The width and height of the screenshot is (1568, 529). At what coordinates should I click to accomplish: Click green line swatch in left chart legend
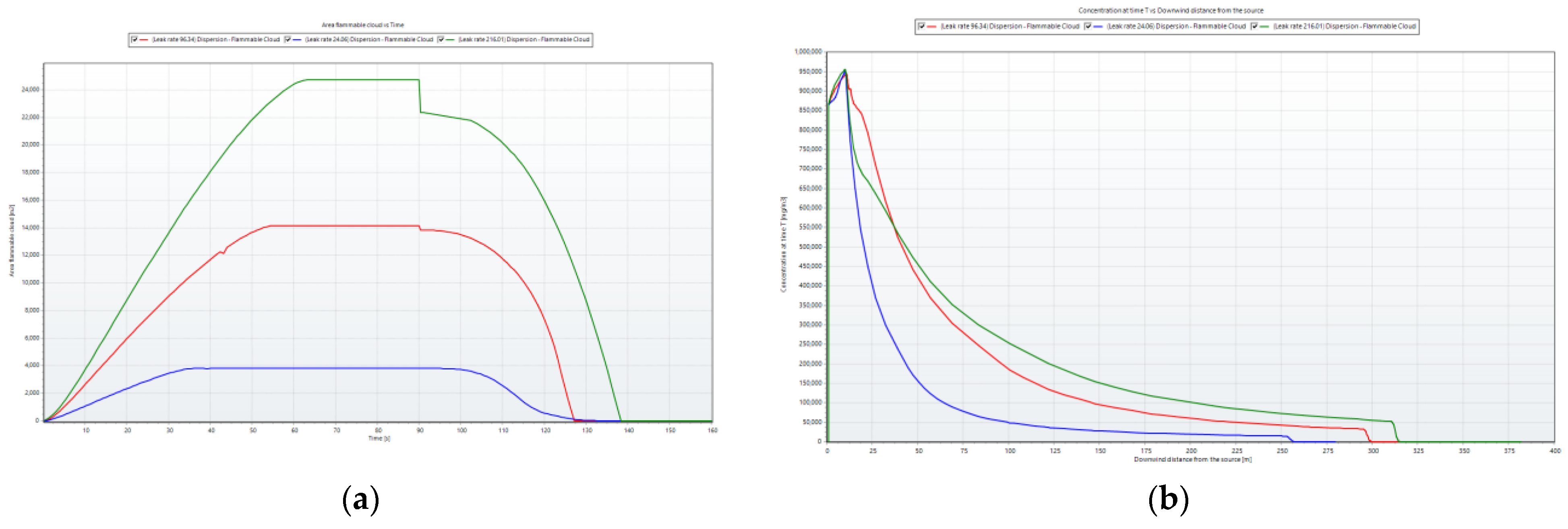click(x=451, y=39)
